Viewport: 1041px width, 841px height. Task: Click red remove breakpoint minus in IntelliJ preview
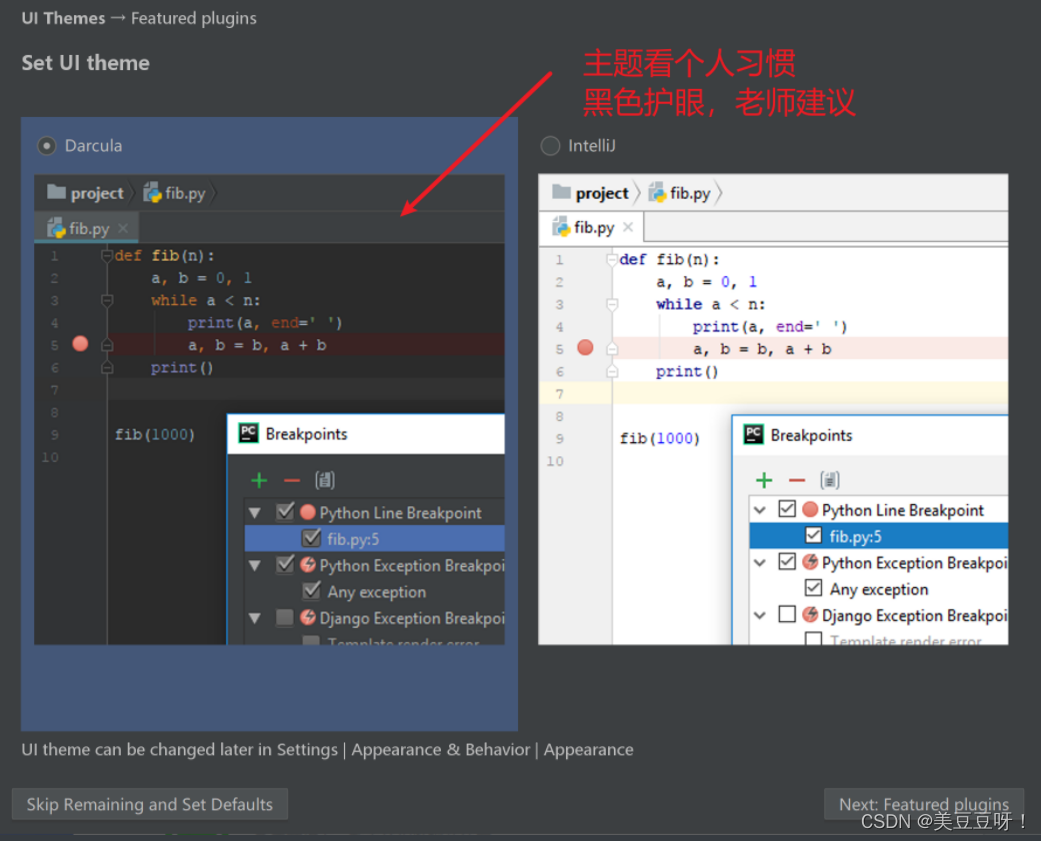pyautogui.click(x=797, y=481)
